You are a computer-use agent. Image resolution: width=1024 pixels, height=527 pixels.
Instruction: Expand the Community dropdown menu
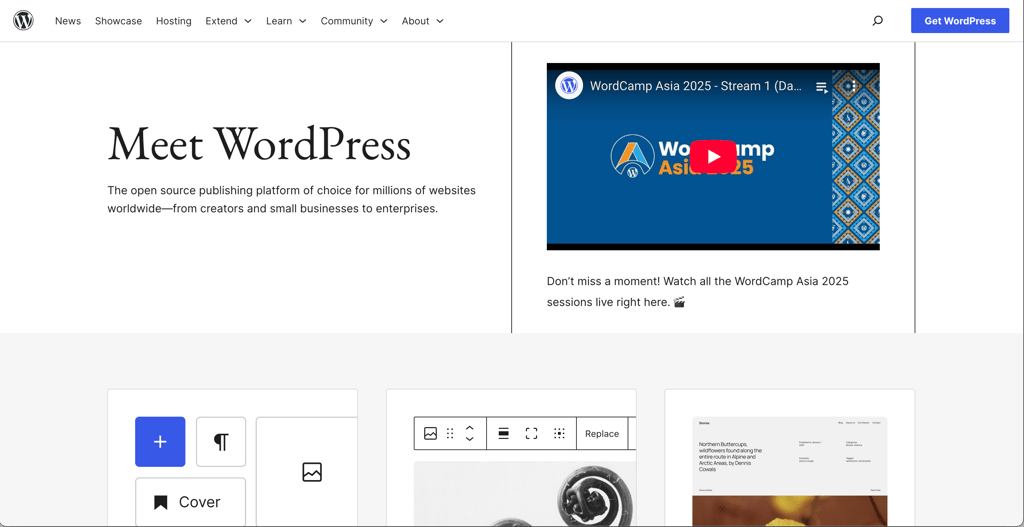coord(354,21)
